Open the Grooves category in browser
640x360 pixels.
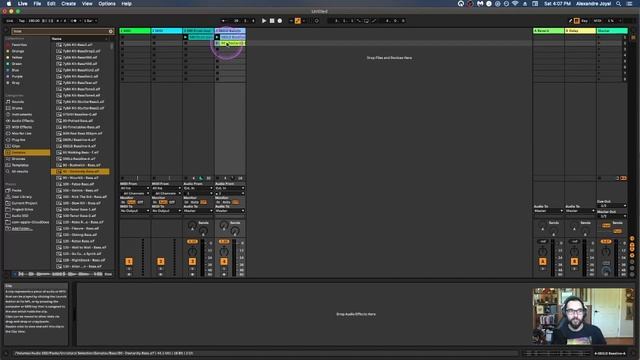(x=19, y=159)
